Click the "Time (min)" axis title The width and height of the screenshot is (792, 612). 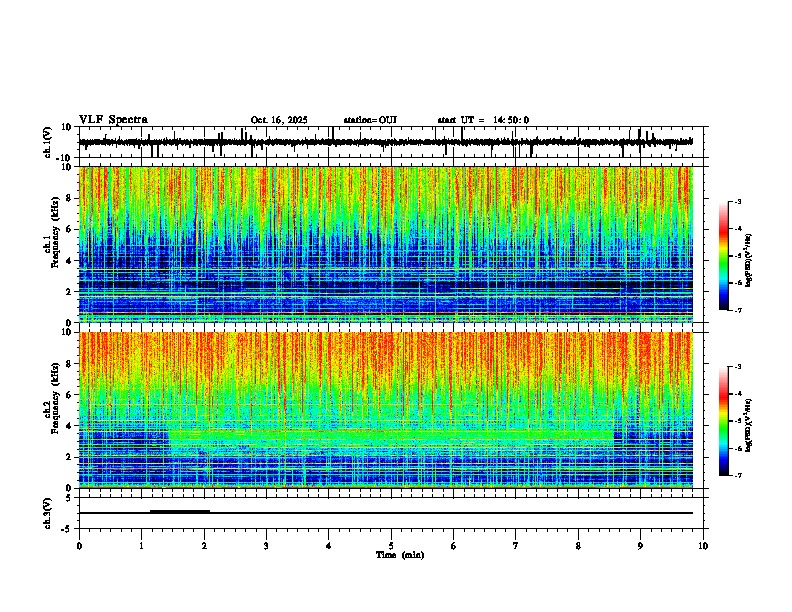click(400, 555)
